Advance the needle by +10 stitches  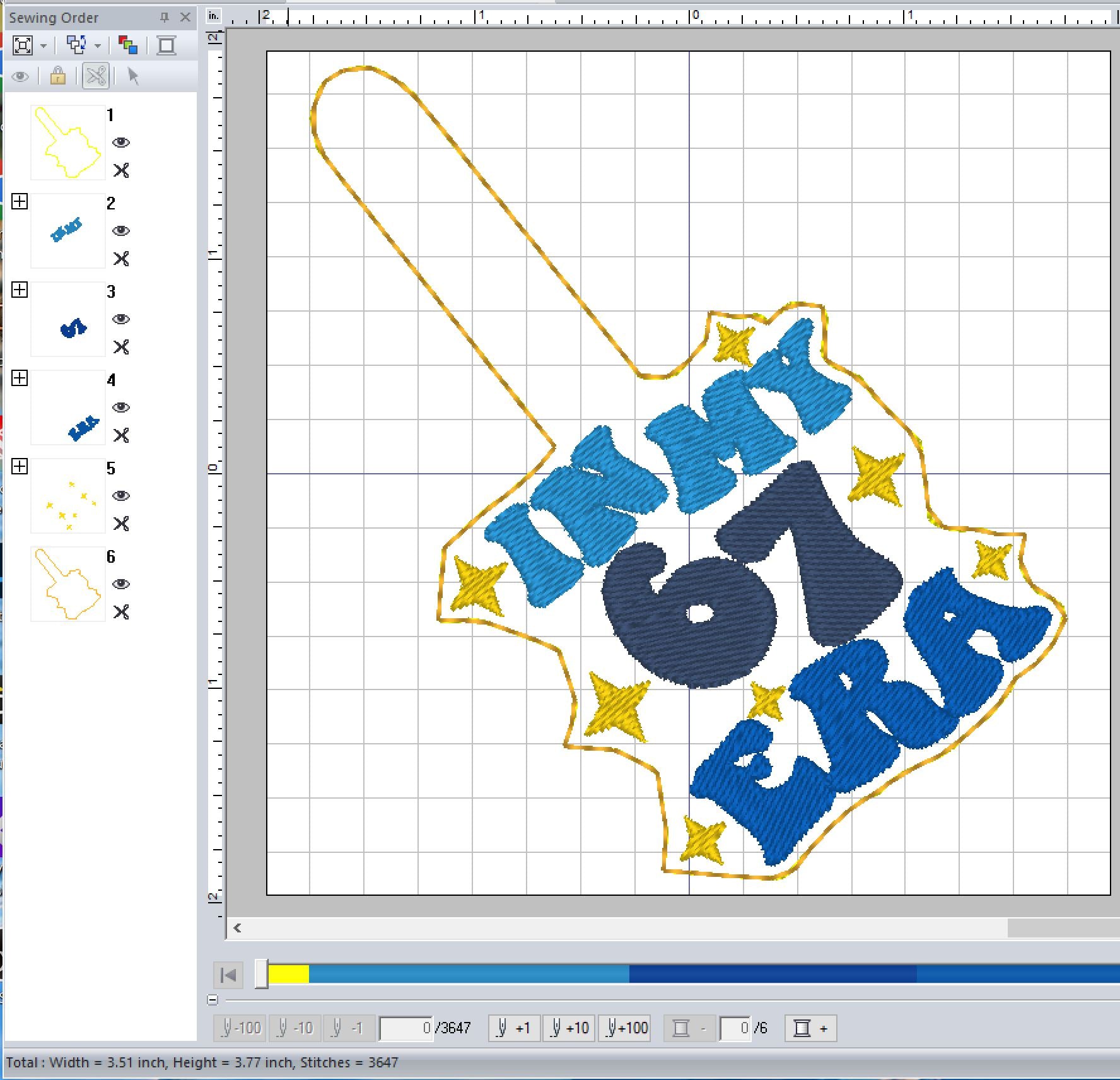(569, 1028)
